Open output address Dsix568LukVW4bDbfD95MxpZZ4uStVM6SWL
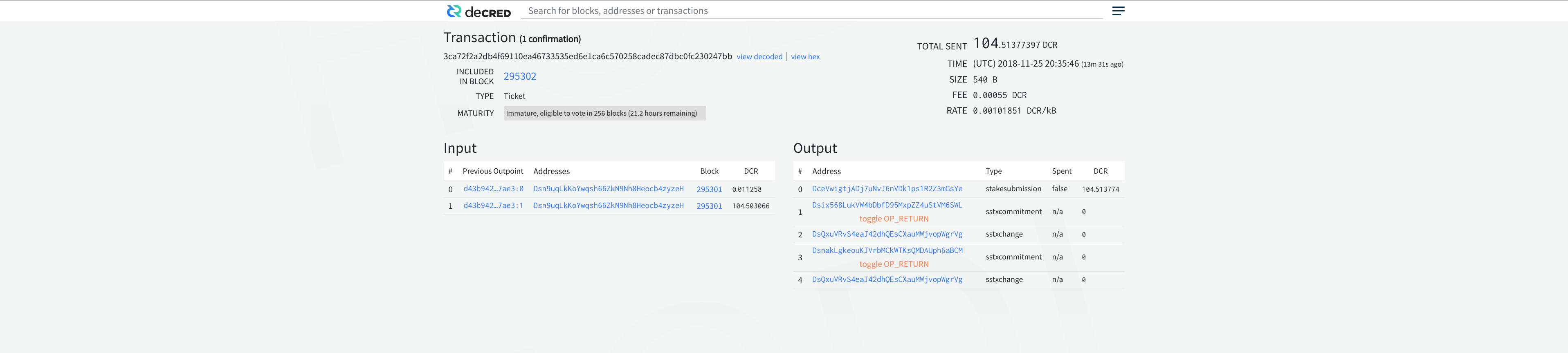The image size is (1568, 353). pos(887,206)
